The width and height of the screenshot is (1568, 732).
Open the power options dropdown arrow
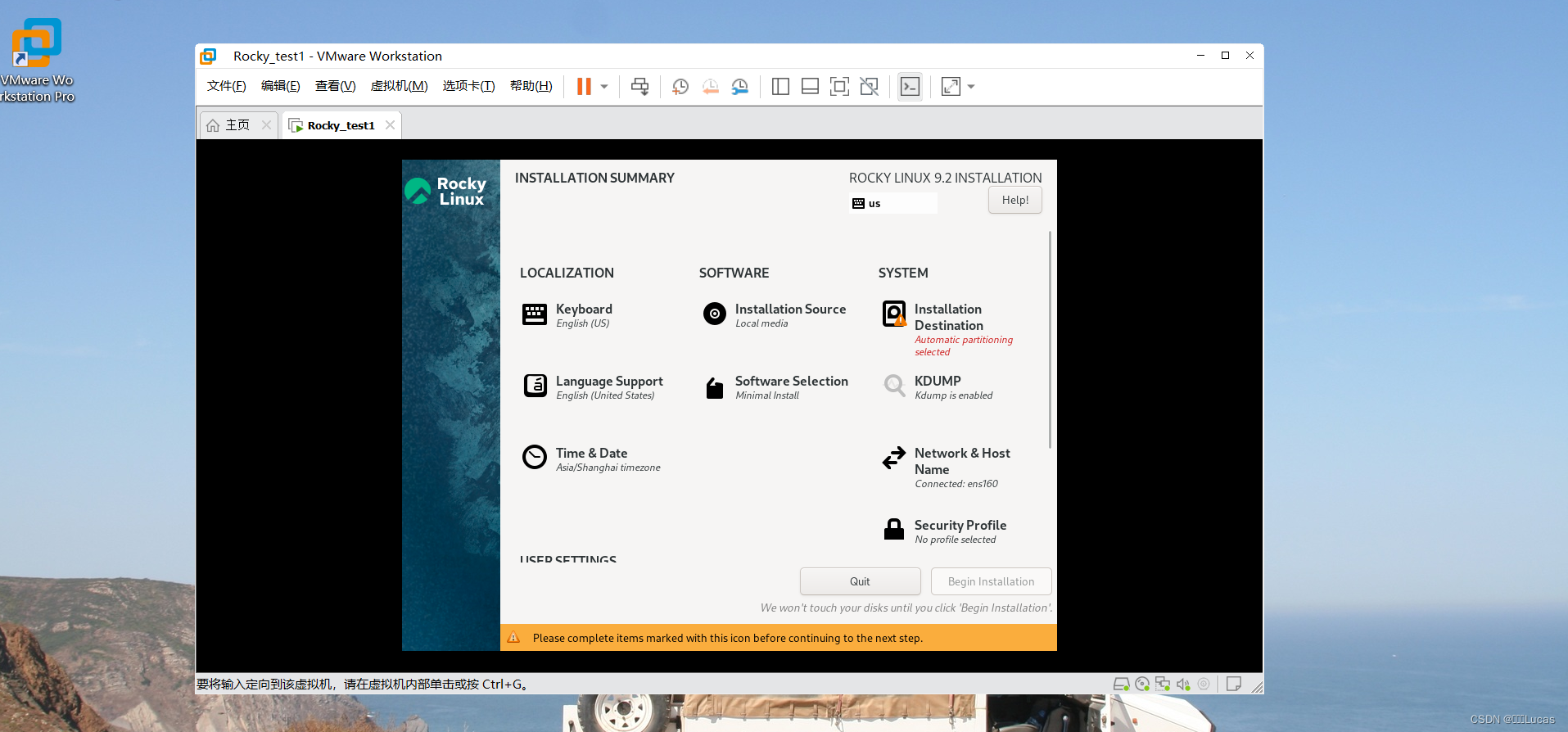click(x=604, y=87)
